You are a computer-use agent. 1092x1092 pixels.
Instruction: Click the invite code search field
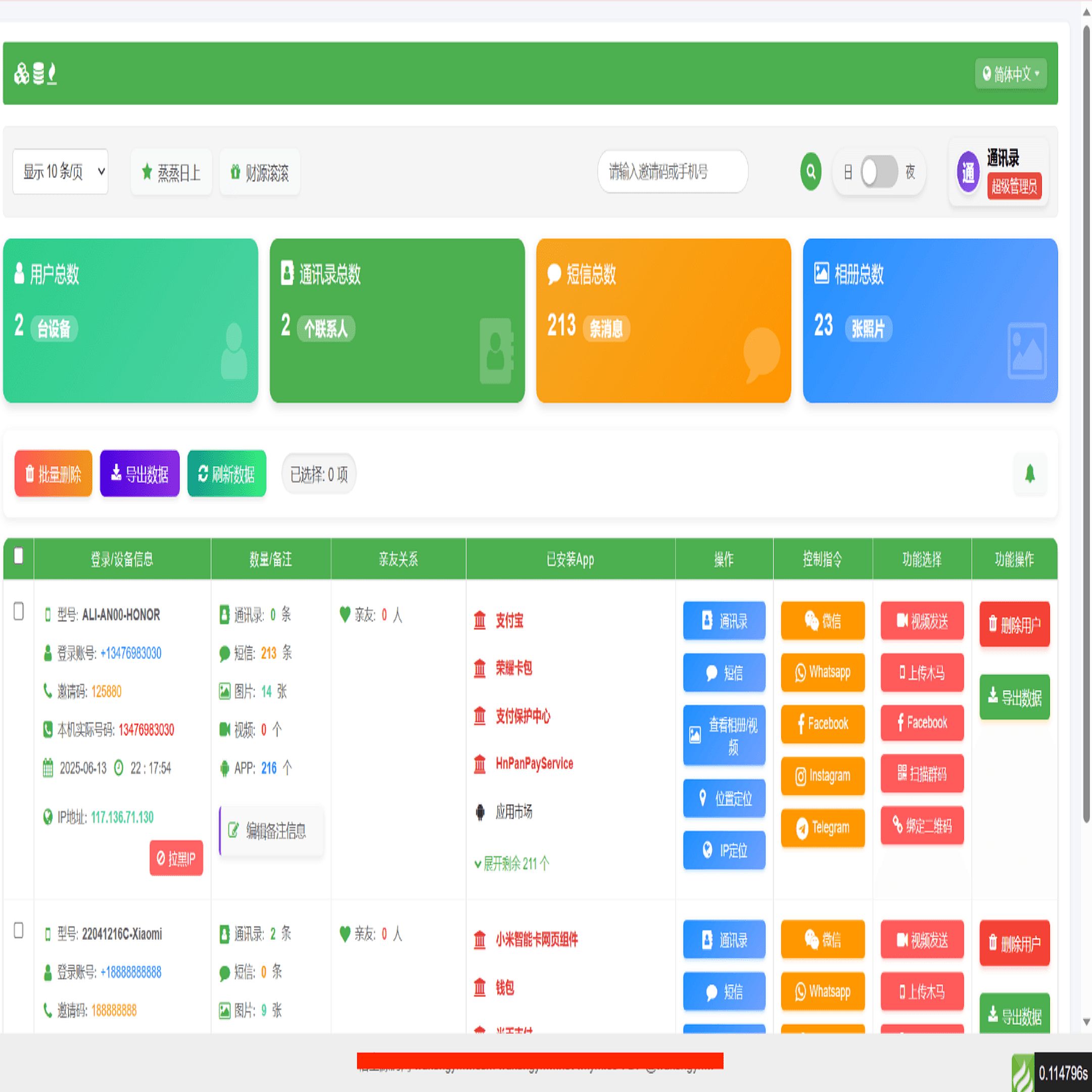(x=673, y=172)
